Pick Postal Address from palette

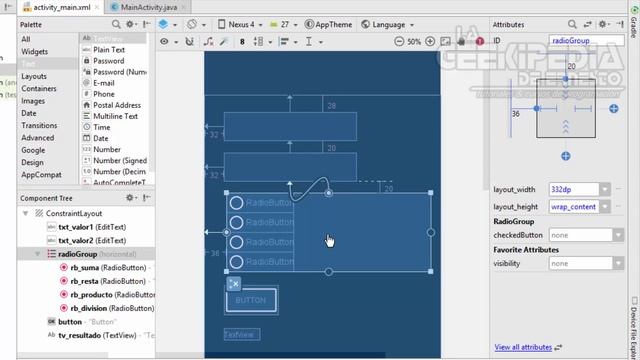coord(117,105)
